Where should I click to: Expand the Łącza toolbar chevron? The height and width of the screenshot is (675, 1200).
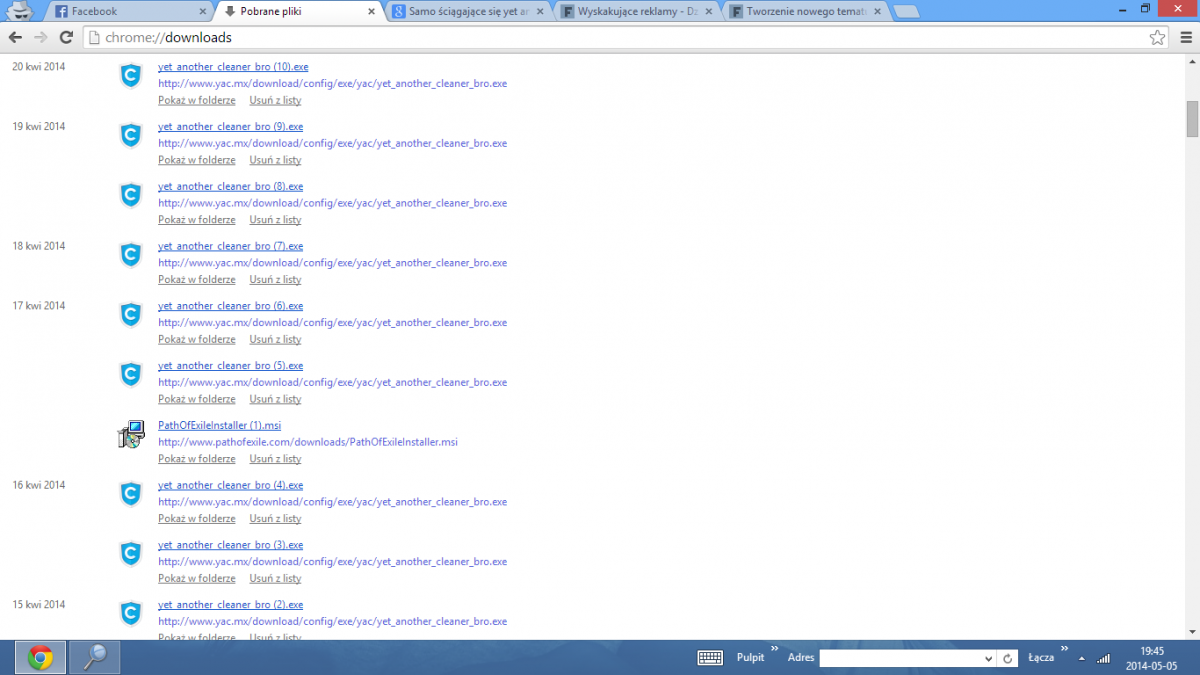pos(1064,649)
